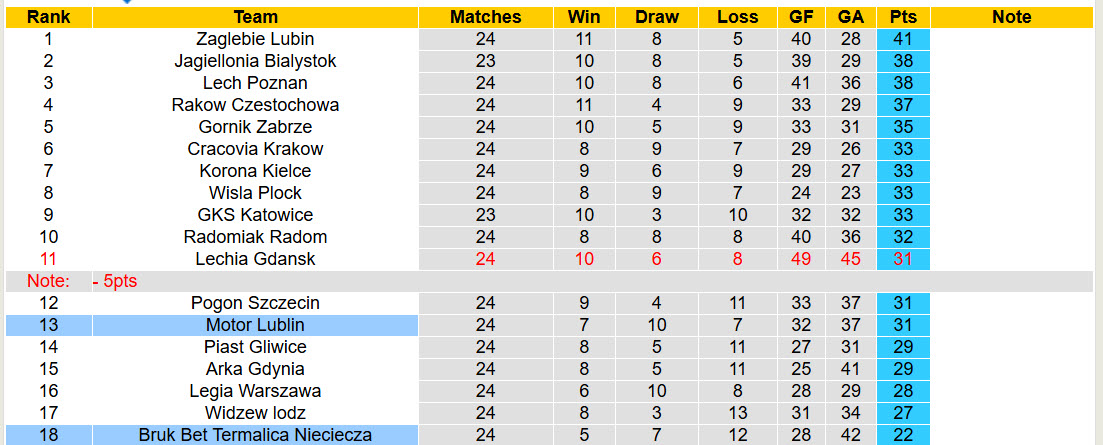Viewport: 1103px width, 445px height.
Task: Click Zaglebie Lubin's 41 points cell
Action: click(x=903, y=39)
